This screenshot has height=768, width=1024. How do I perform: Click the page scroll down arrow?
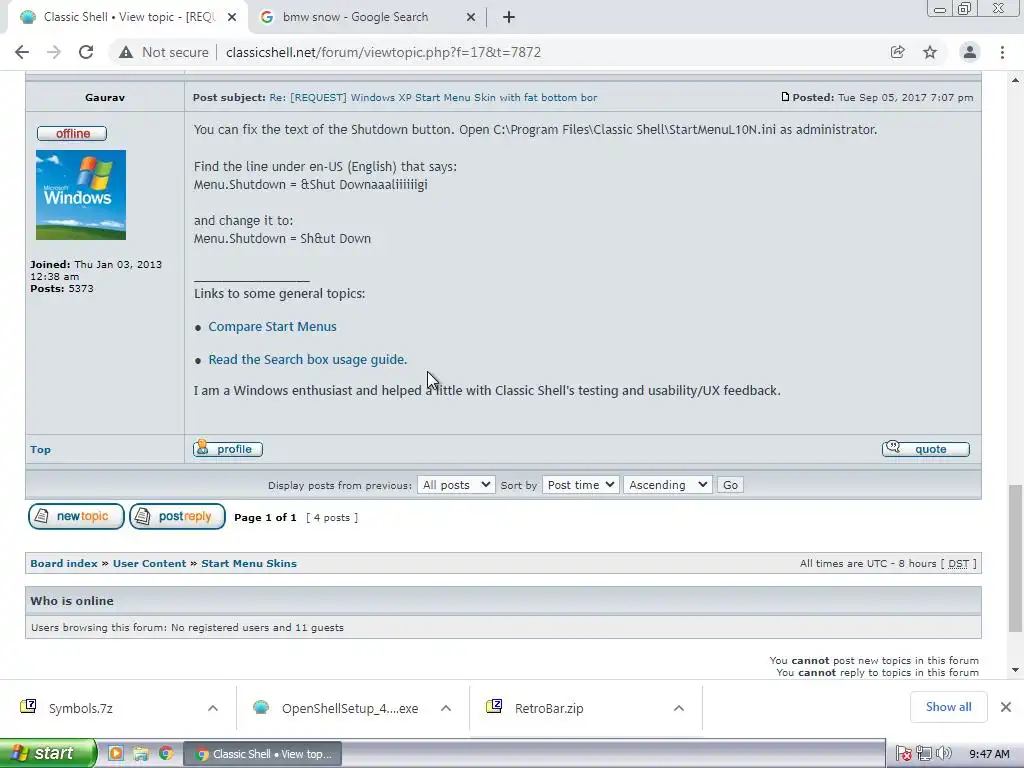[1015, 670]
